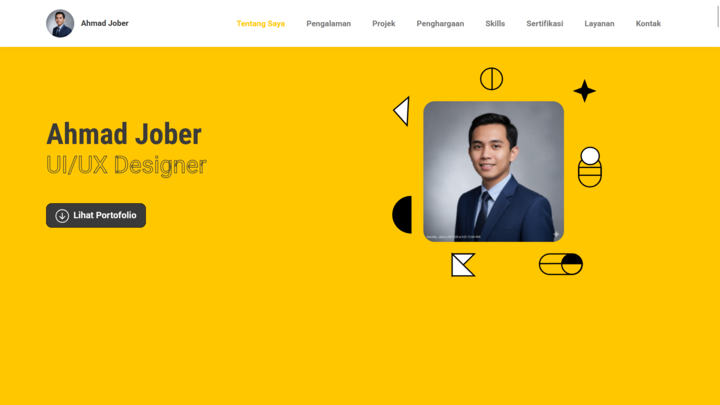Open the Projek nav link
Viewport: 720px width, 405px height.
[x=383, y=23]
